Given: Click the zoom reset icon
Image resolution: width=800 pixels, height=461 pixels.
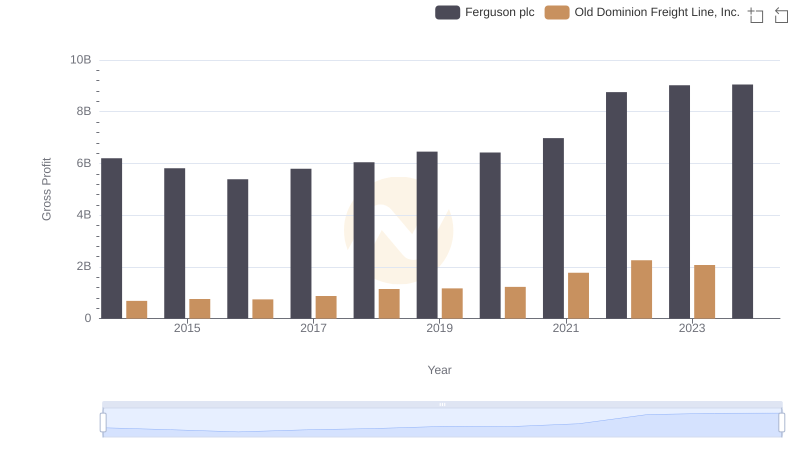Looking at the screenshot, I should point(781,15).
